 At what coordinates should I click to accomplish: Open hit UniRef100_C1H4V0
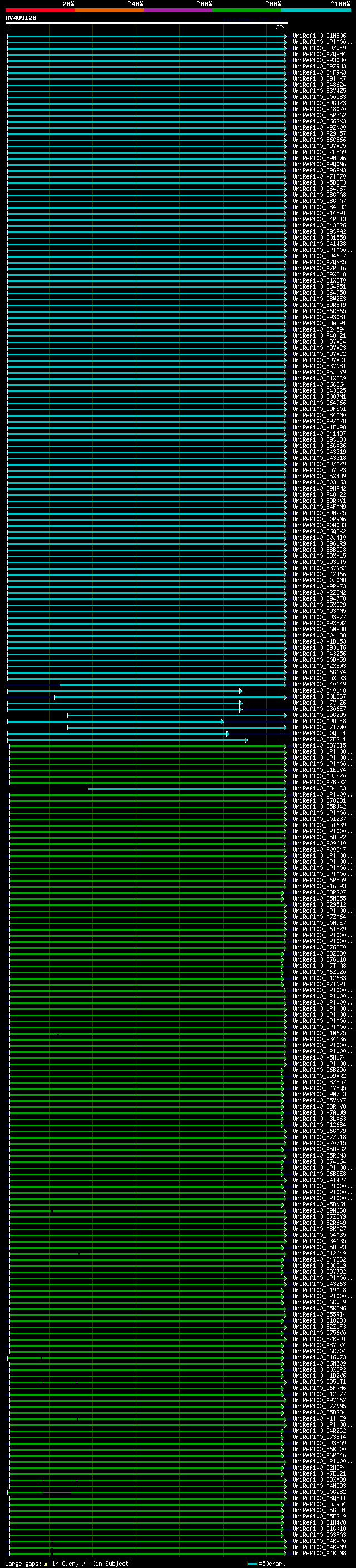pos(319,1523)
